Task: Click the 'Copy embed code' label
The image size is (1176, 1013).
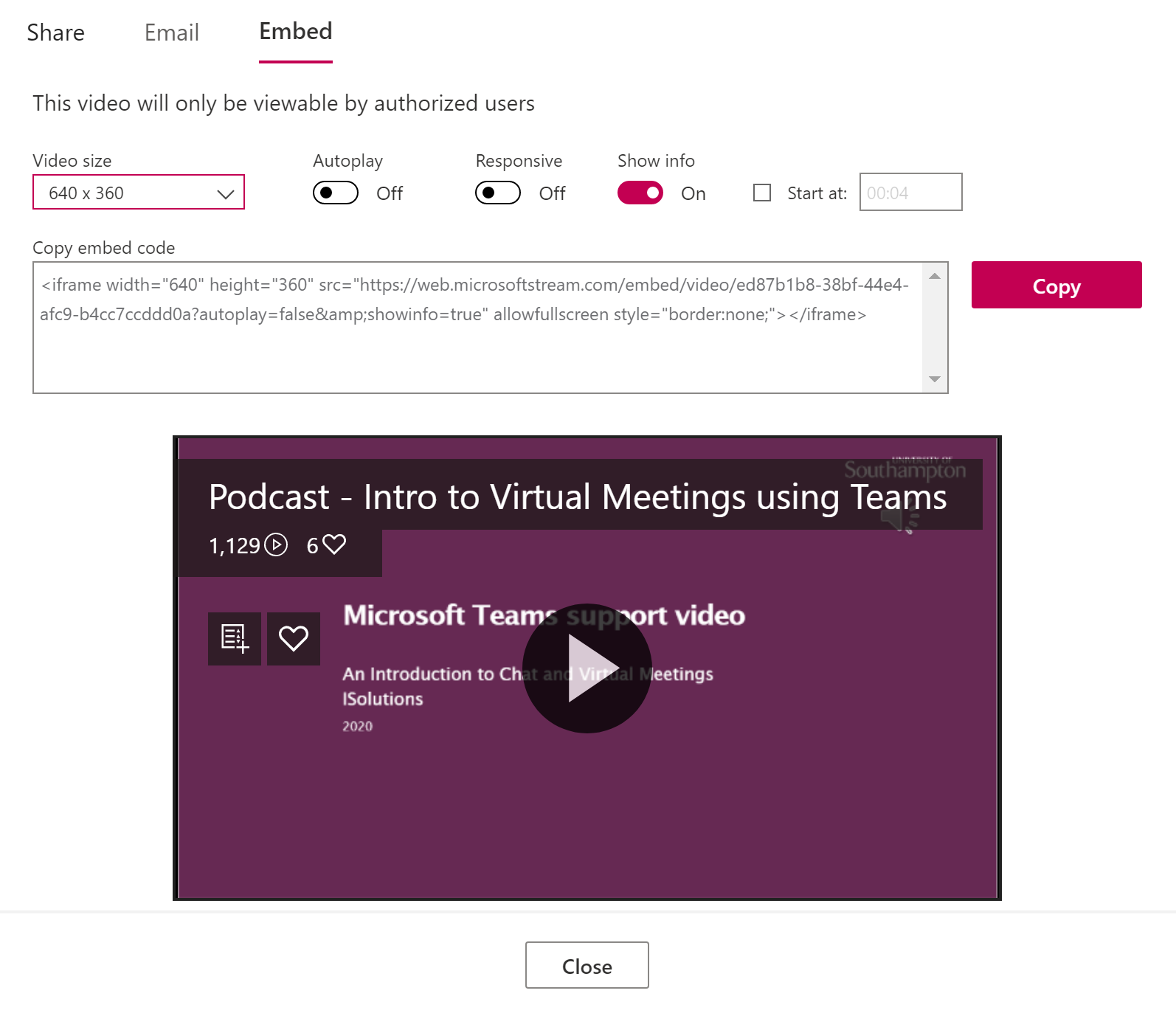Action: click(104, 248)
